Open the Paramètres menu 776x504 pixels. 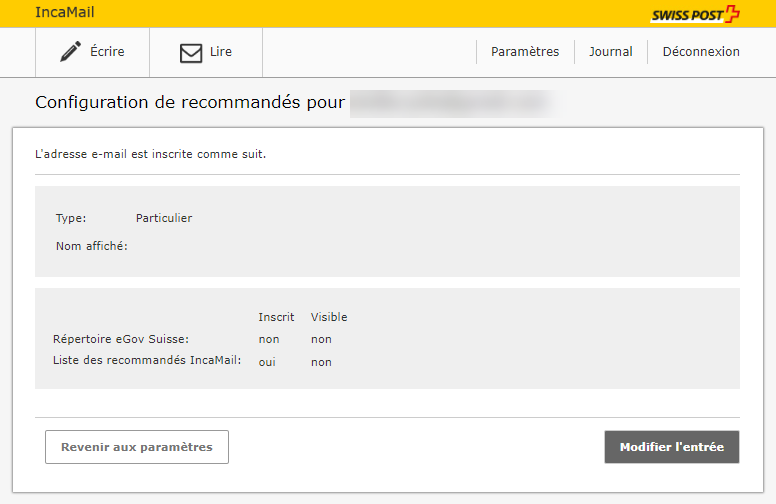tap(525, 52)
